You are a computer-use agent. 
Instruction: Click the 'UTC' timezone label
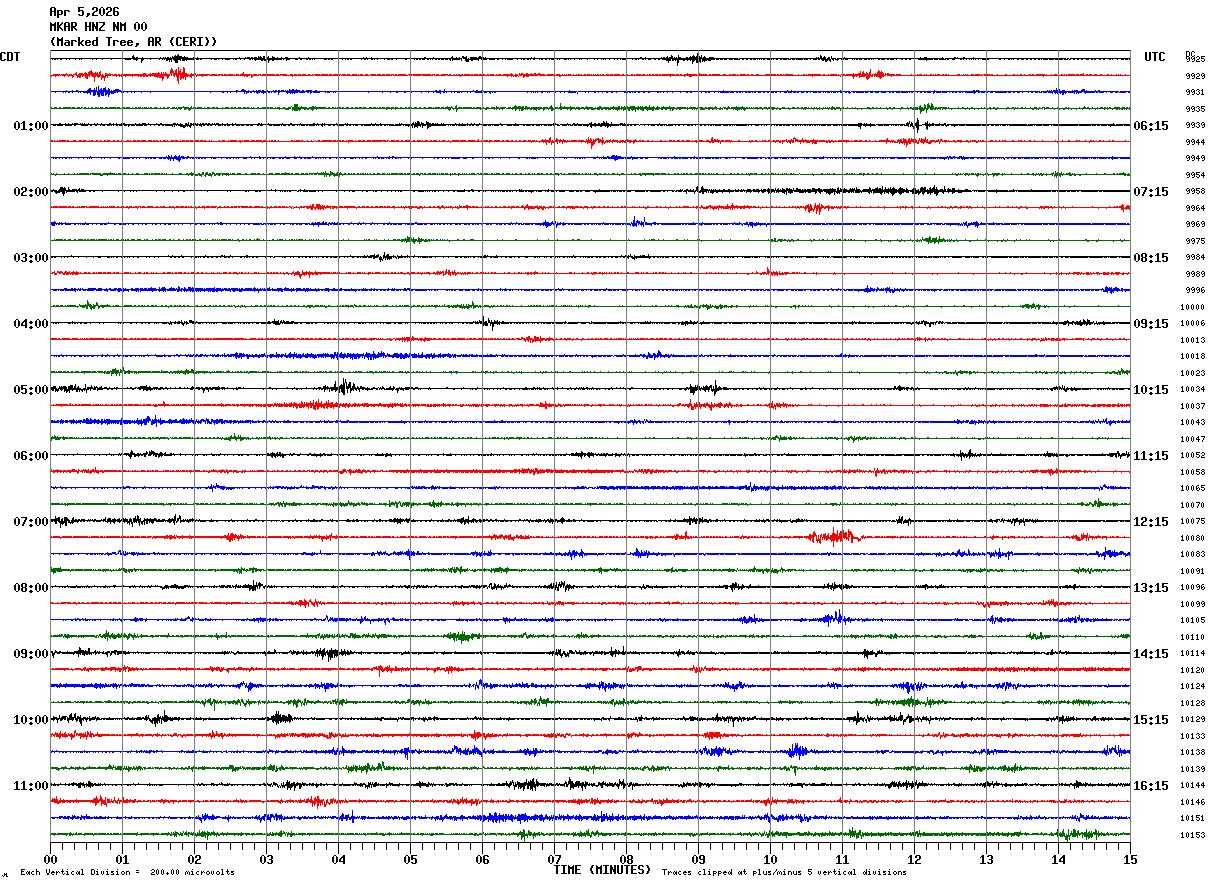pos(1155,57)
